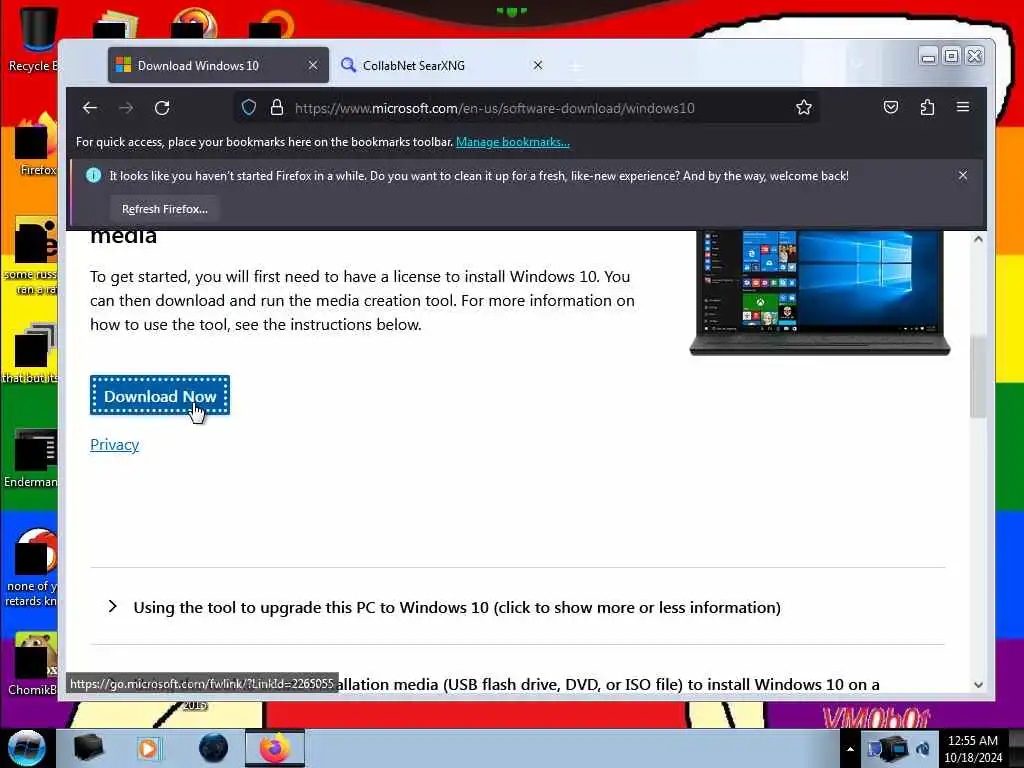Reload the page with the refresh icon
The height and width of the screenshot is (768, 1024).
(x=162, y=108)
